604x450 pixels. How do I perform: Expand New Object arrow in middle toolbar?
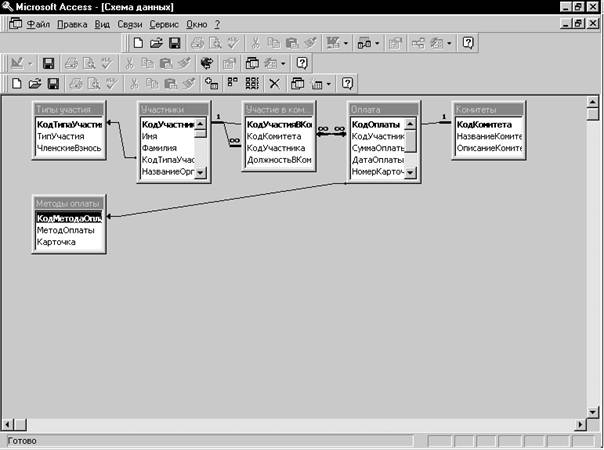click(x=283, y=64)
